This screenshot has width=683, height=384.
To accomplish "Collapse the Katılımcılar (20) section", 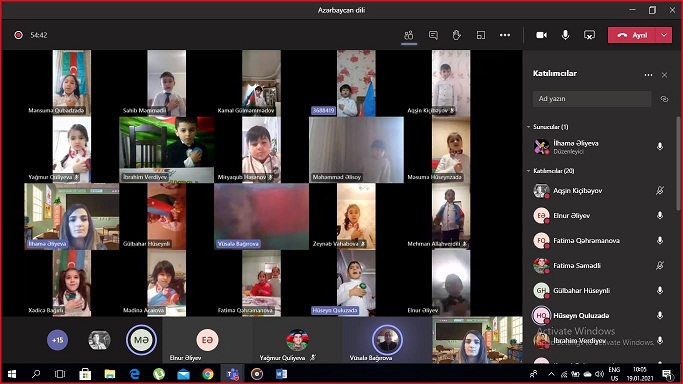I will pyautogui.click(x=528, y=171).
